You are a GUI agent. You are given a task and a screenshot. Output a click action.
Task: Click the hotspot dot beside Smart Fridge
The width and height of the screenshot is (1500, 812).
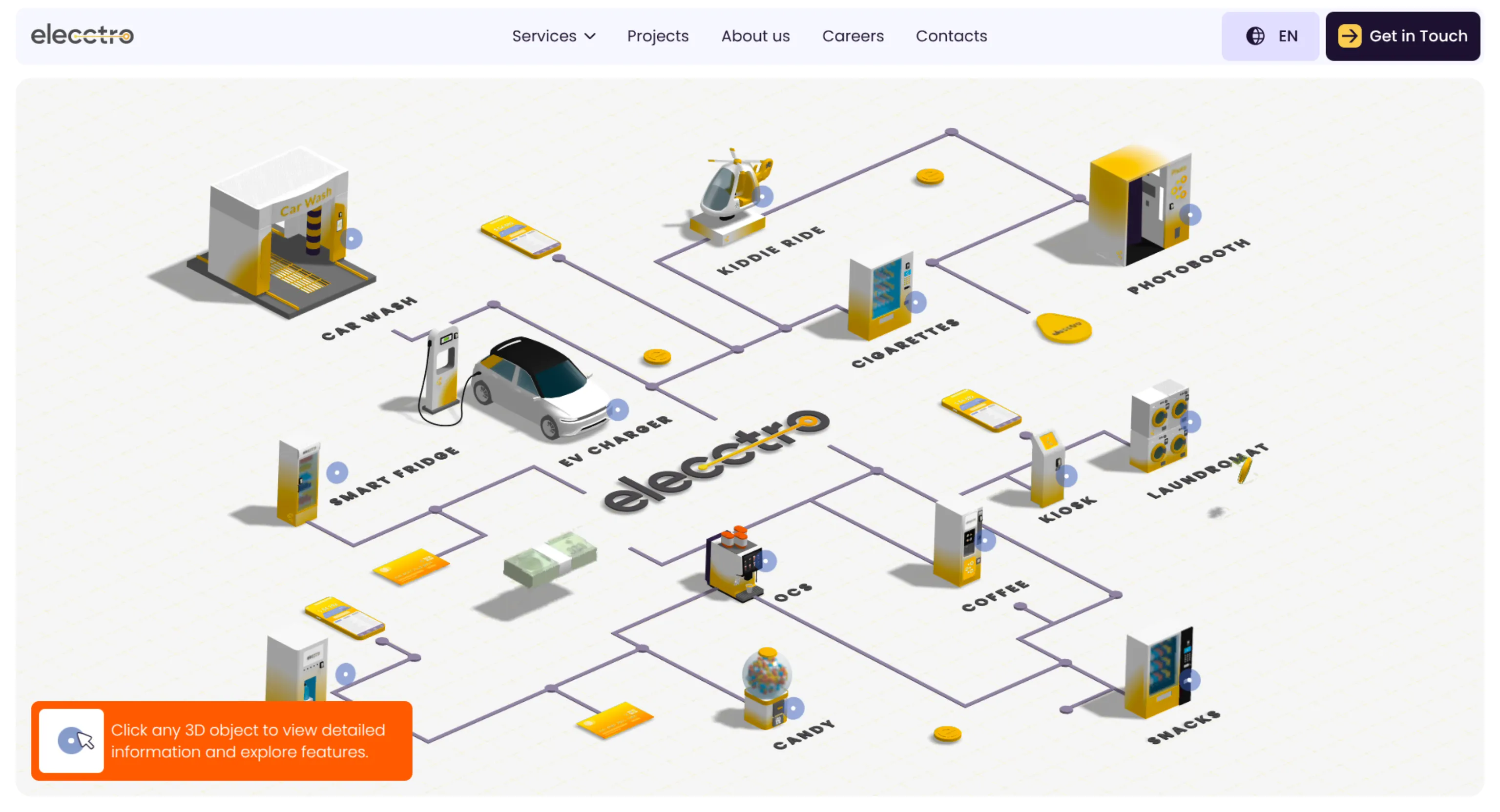(336, 473)
